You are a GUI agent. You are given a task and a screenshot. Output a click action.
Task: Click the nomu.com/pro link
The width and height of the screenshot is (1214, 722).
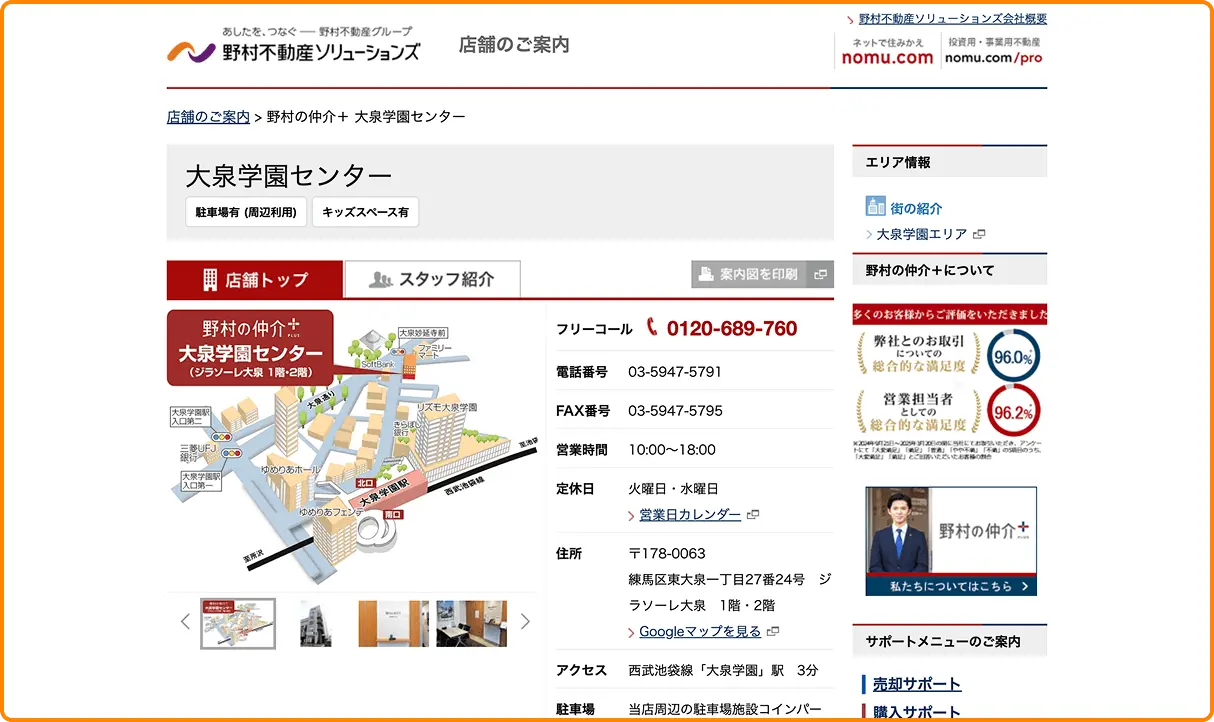[995, 57]
